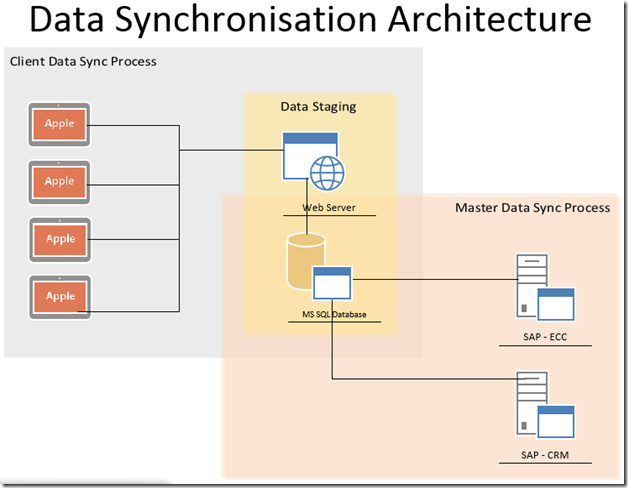Select the third Apple tablet from top
Image resolution: width=628 pixels, height=488 pixels.
pos(60,239)
